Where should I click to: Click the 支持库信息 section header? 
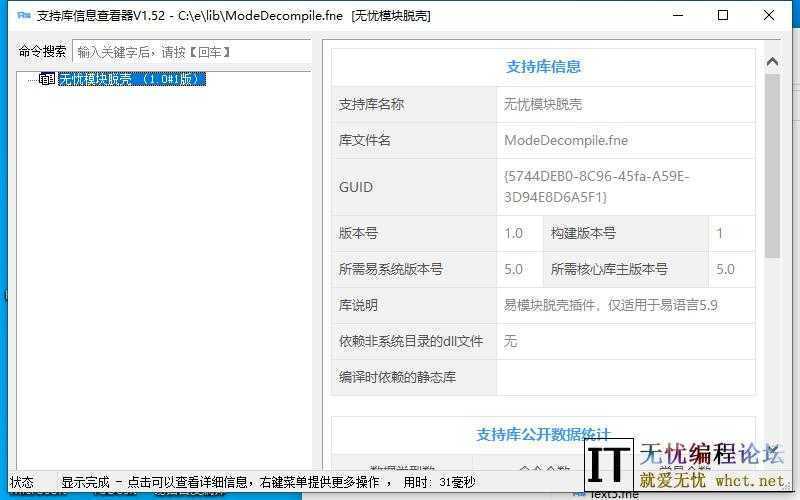pyautogui.click(x=543, y=67)
